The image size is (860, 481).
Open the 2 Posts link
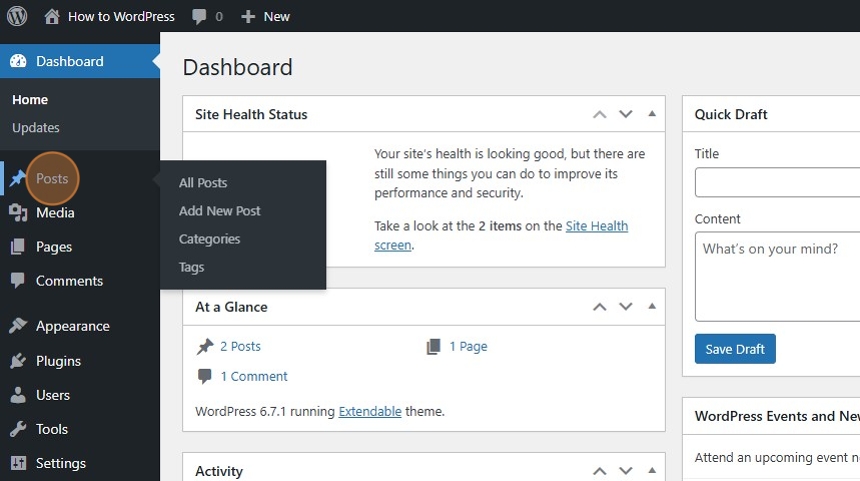pyautogui.click(x=240, y=346)
